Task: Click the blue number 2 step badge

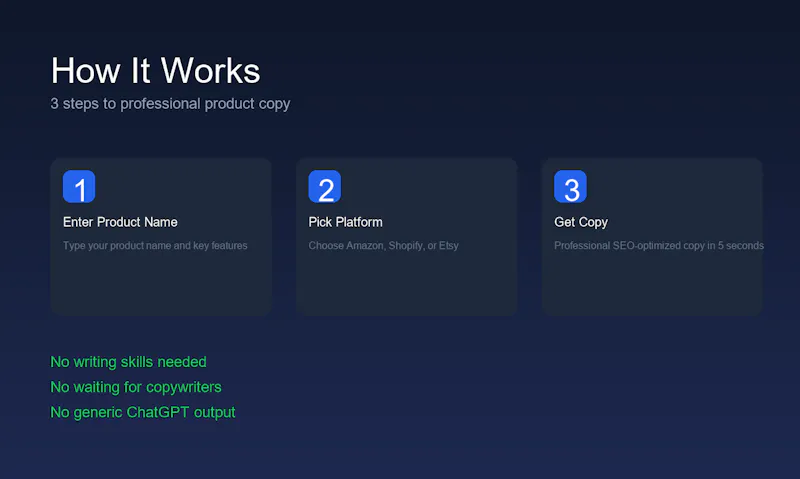Action: point(324,186)
